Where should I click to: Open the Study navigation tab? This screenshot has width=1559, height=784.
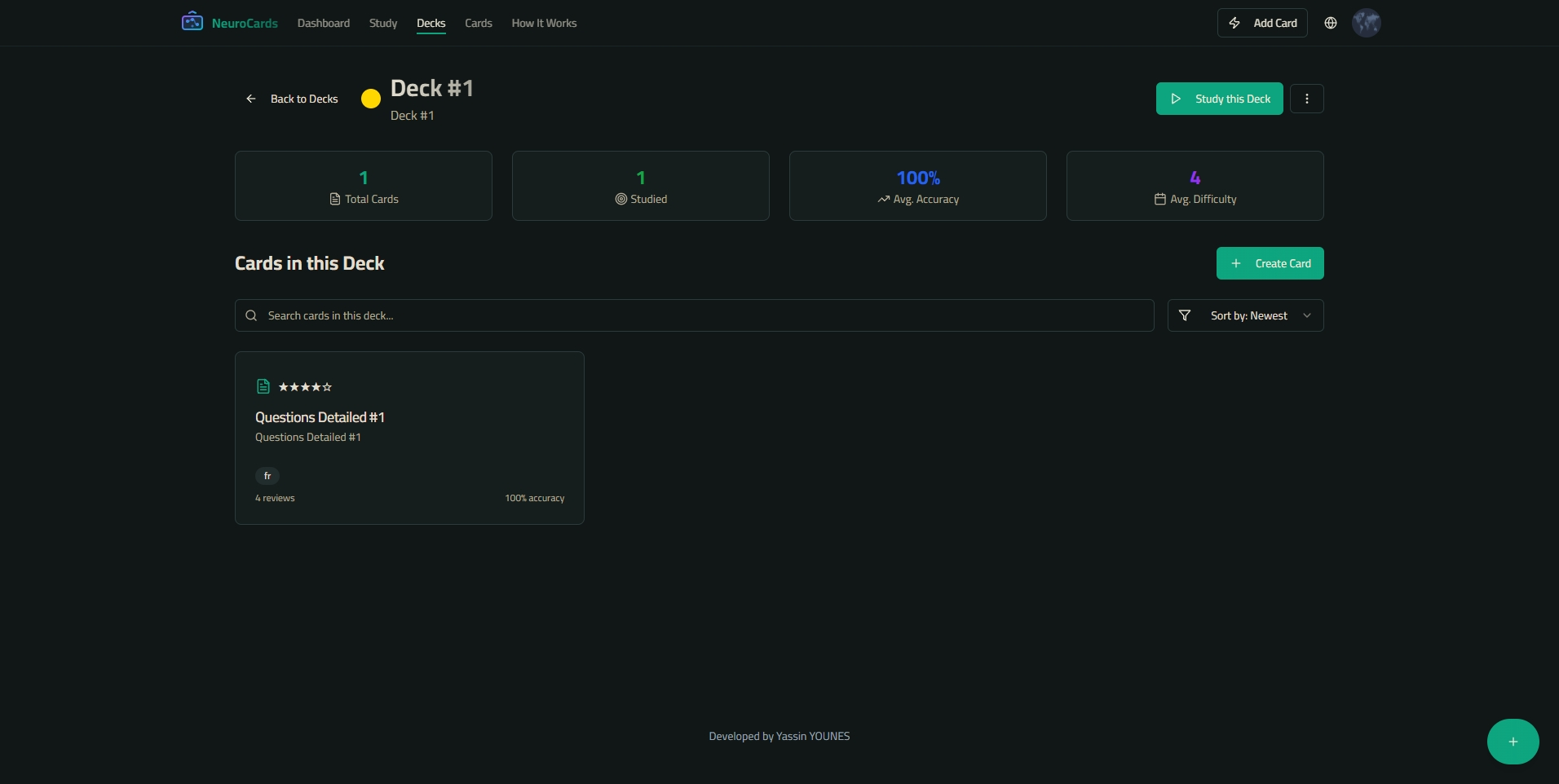[x=383, y=23]
